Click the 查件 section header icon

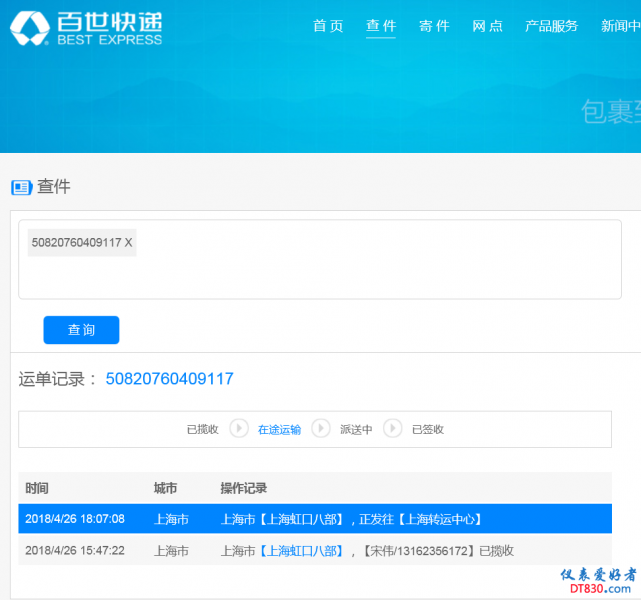click(x=22, y=187)
